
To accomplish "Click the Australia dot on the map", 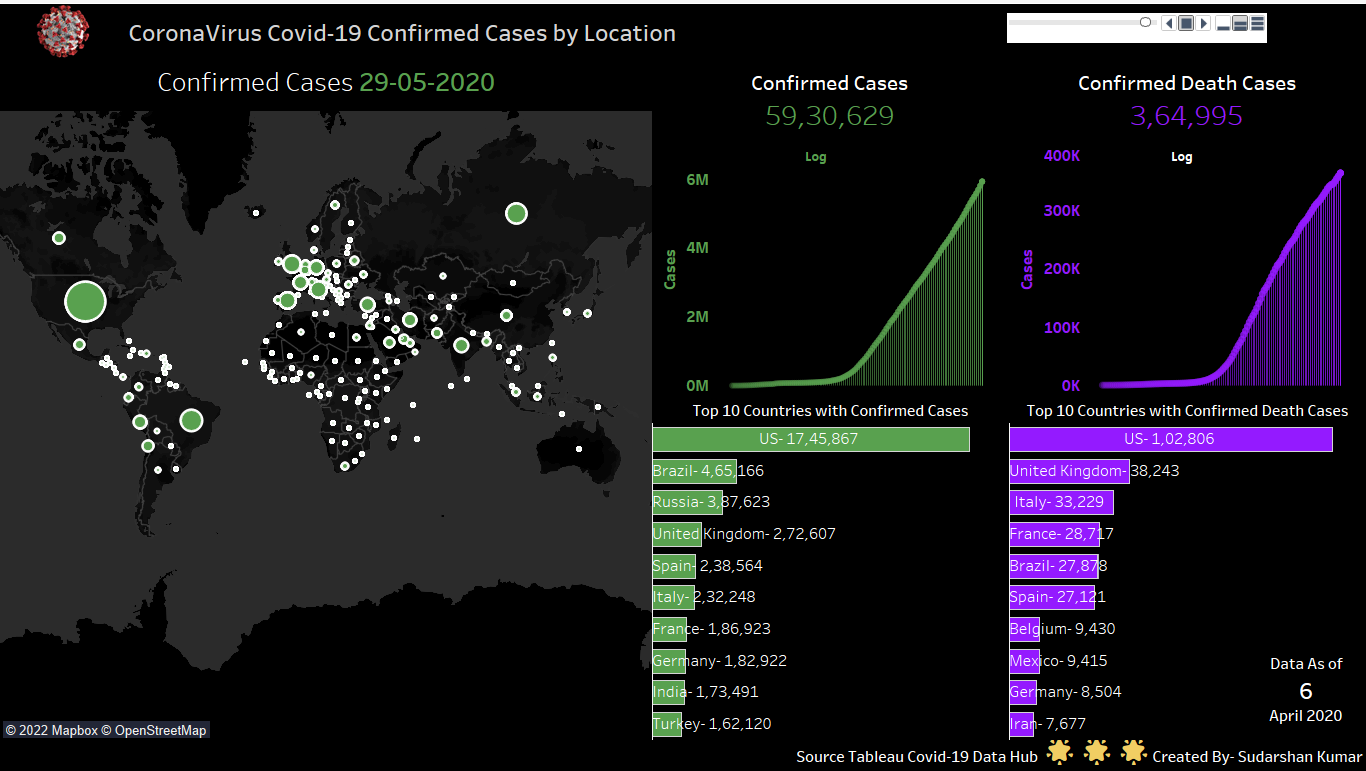I will [x=579, y=449].
